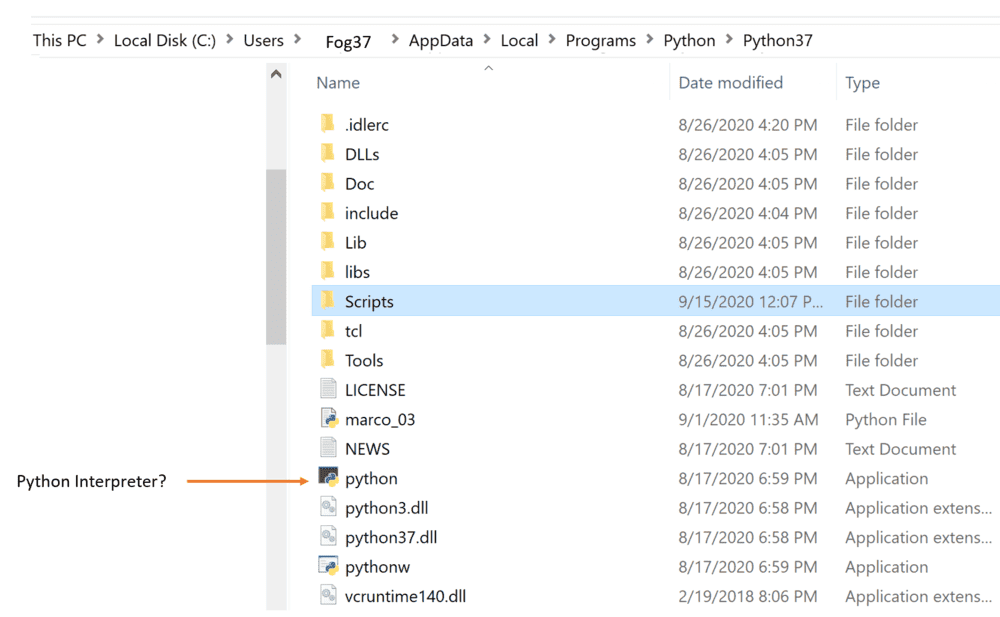Click the python application icon
This screenshot has width=1000, height=617.
[328, 478]
